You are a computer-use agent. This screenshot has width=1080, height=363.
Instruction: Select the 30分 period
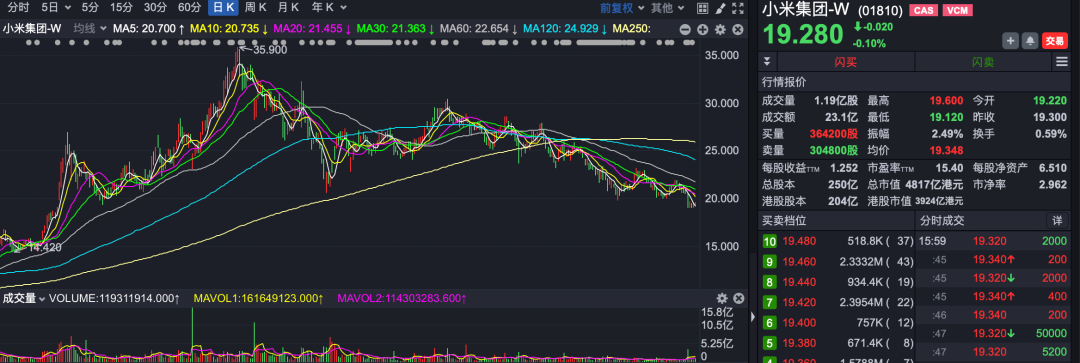[155, 8]
